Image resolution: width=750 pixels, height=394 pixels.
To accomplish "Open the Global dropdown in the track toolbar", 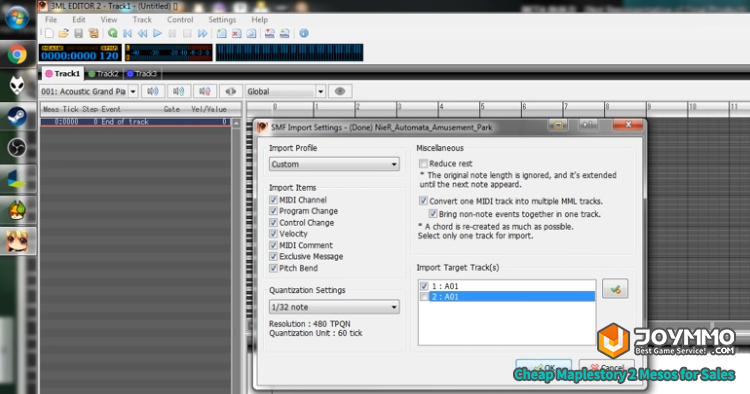I will click(286, 91).
